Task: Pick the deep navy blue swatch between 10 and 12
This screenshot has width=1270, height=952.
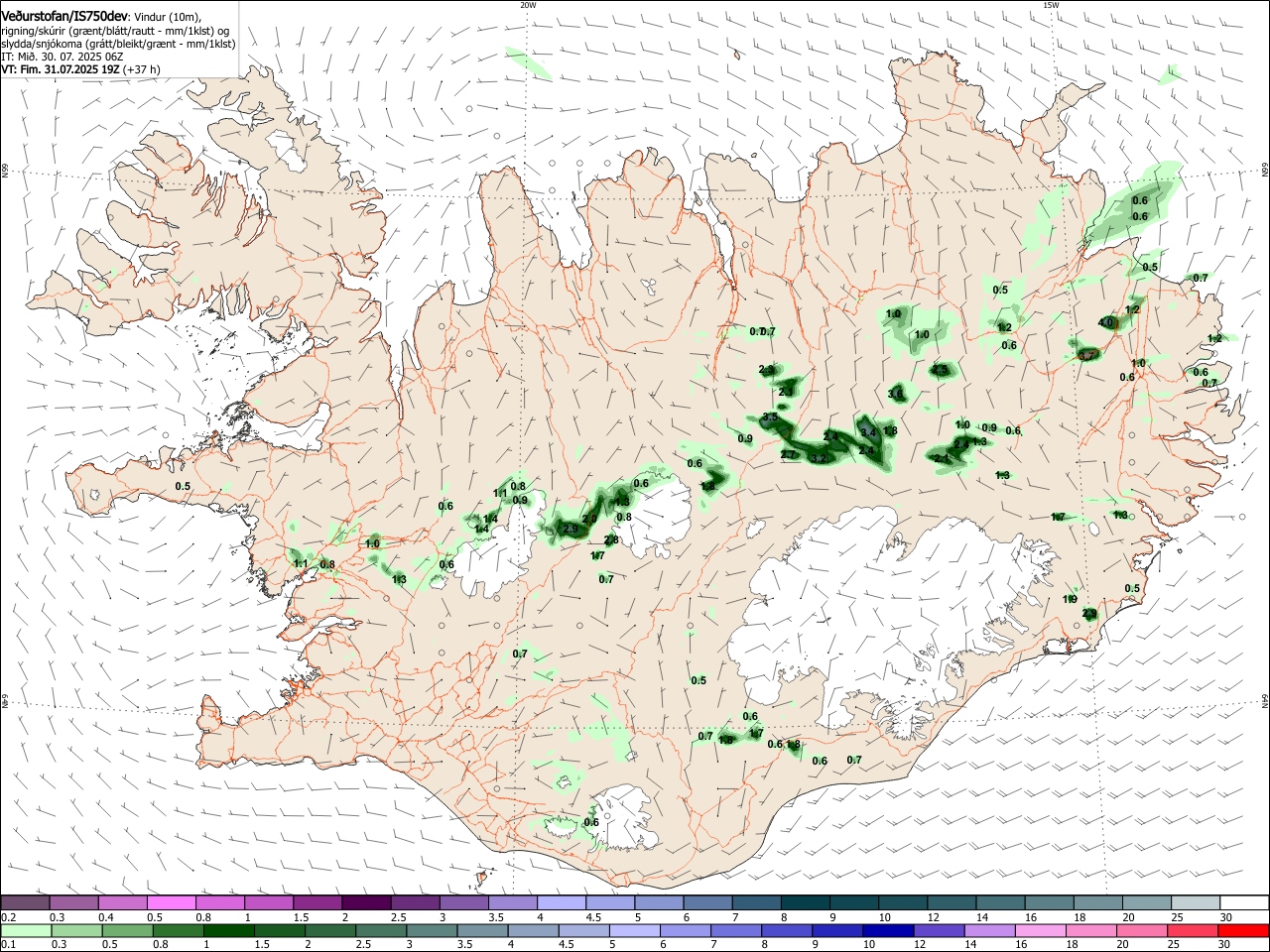Action: click(887, 931)
